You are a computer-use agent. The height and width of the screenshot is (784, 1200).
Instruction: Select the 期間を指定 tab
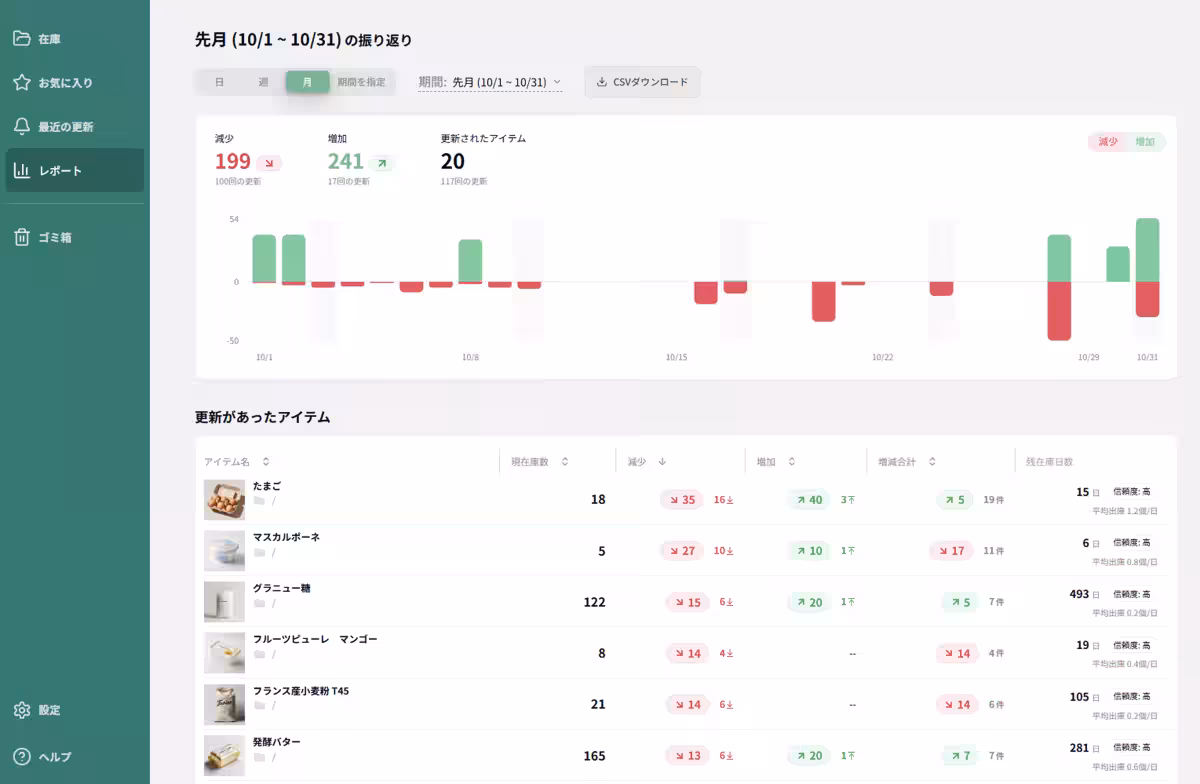coord(361,82)
